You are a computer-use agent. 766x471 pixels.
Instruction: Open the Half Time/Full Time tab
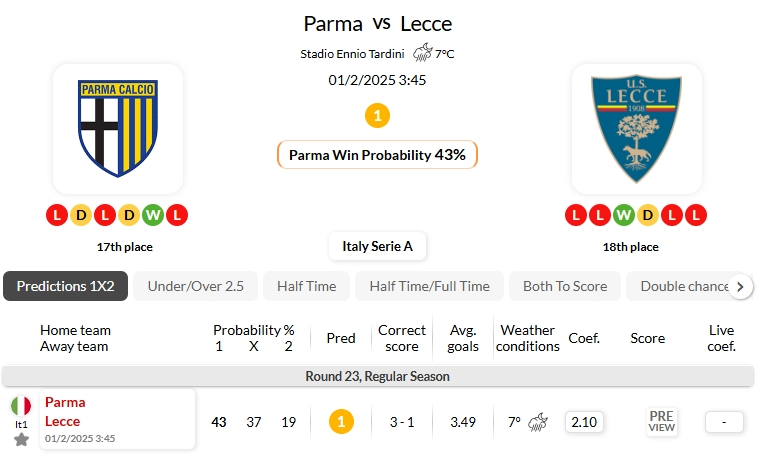429,286
